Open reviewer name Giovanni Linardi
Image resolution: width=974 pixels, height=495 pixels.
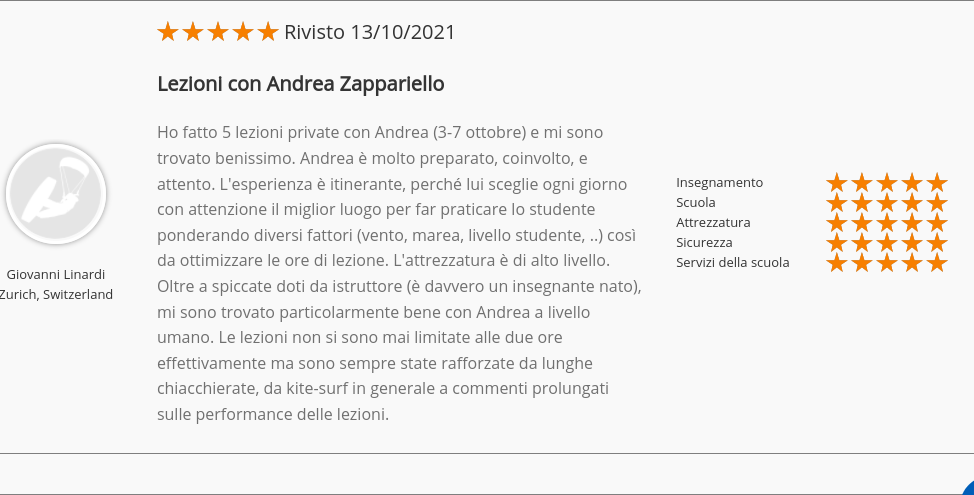click(56, 275)
